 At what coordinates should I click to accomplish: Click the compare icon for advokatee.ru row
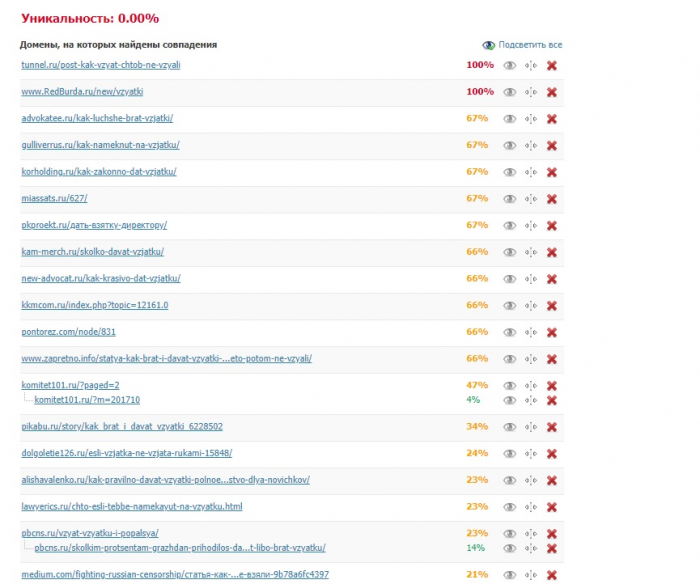[531, 119]
